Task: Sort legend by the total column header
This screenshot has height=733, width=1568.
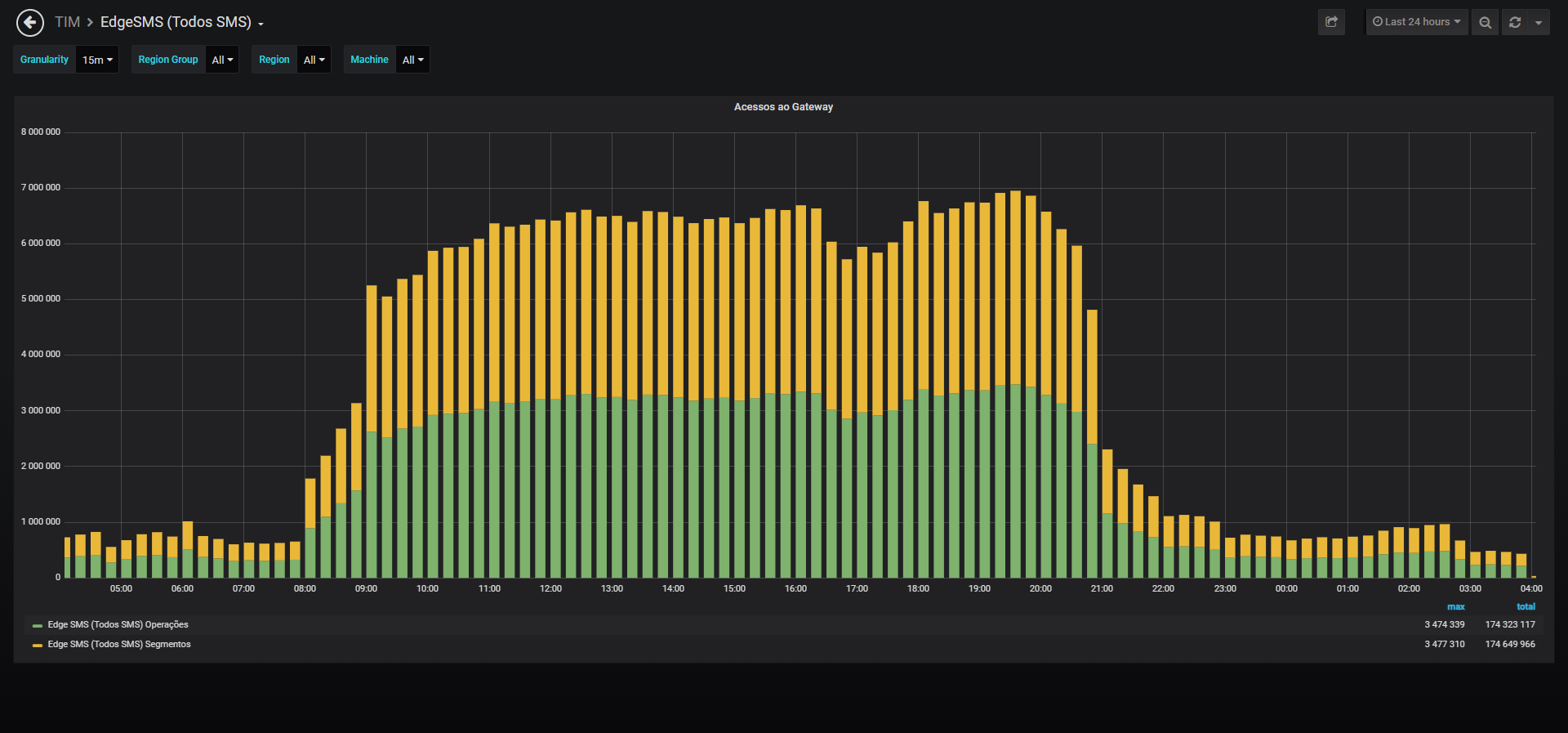Action: pos(1526,606)
